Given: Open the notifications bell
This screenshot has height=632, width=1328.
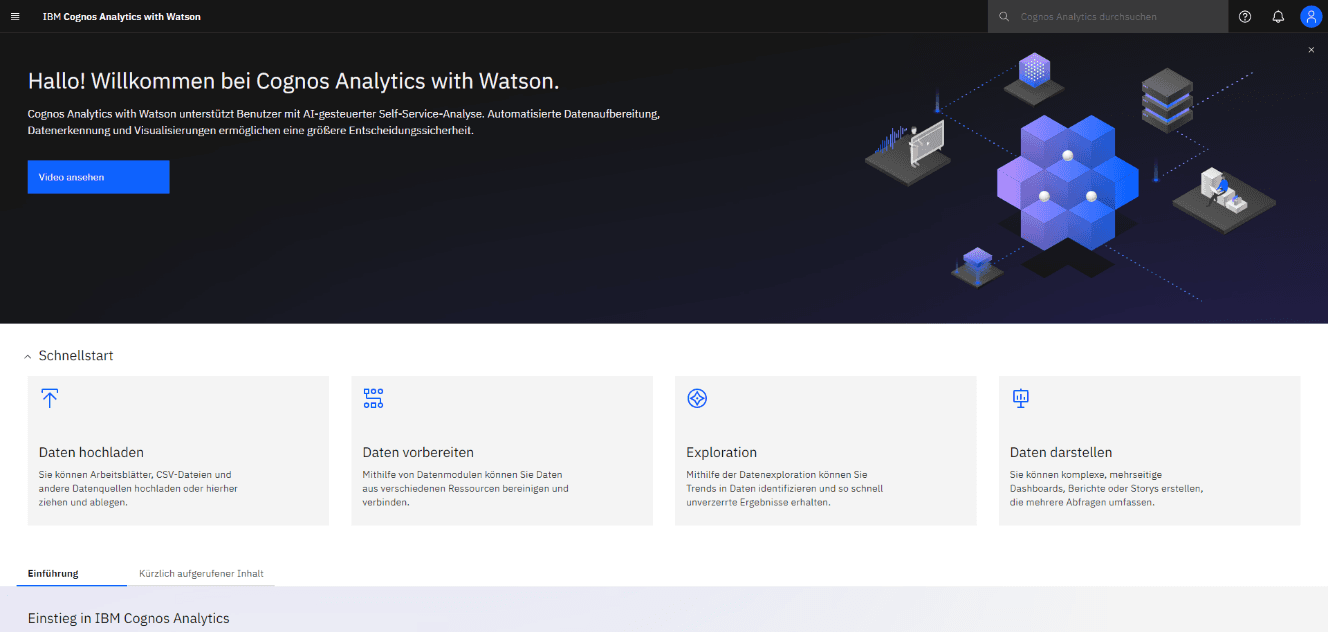Looking at the screenshot, I should pos(1278,17).
